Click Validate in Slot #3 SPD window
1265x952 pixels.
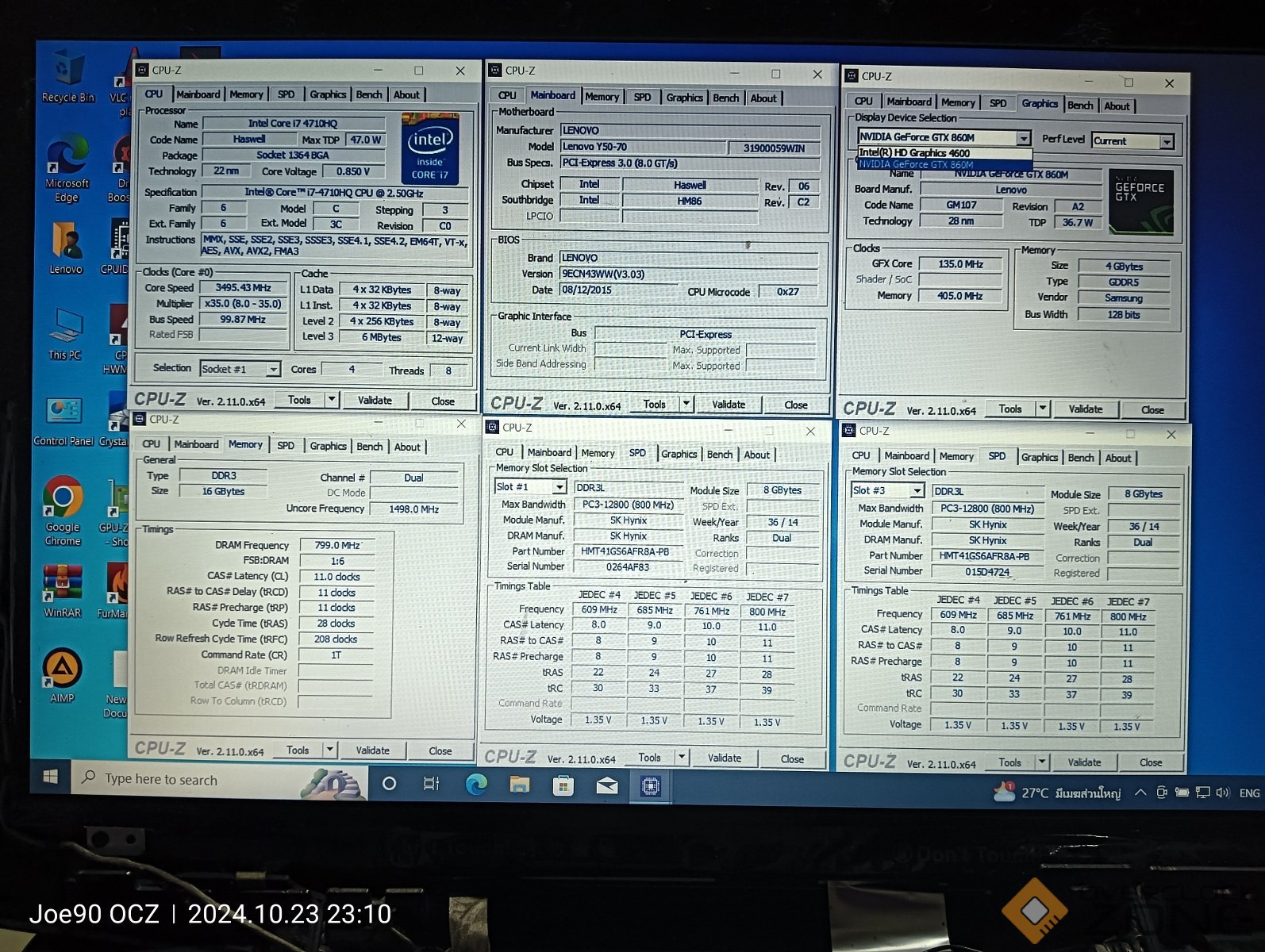[x=1084, y=762]
